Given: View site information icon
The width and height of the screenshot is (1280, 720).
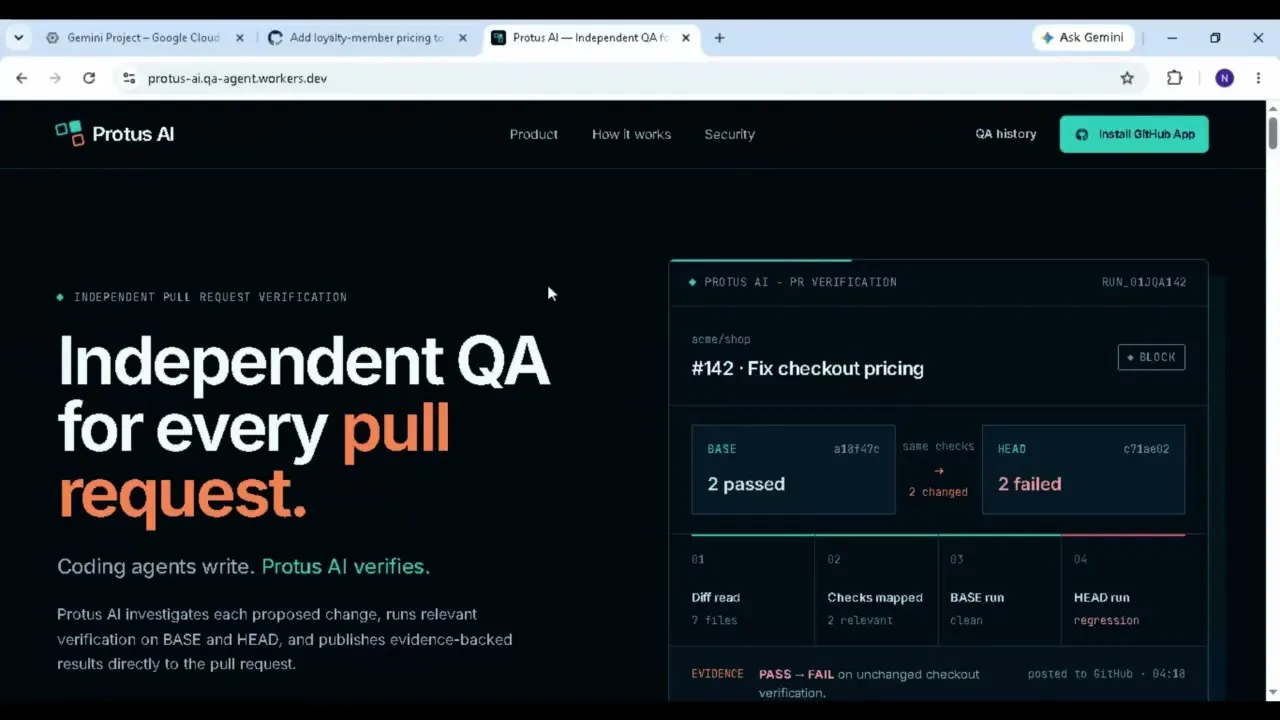Looking at the screenshot, I should tap(128, 78).
